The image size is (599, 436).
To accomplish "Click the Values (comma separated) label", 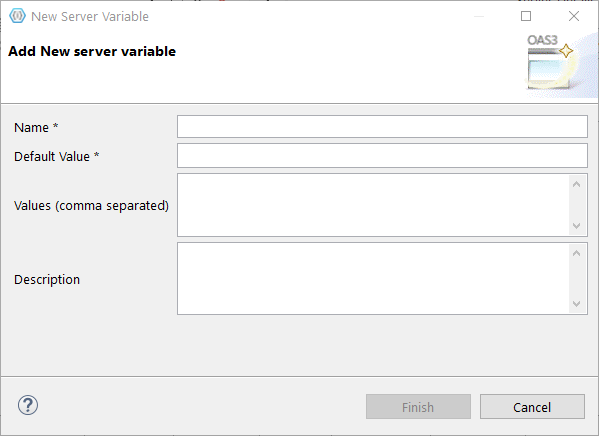I will click(91, 206).
